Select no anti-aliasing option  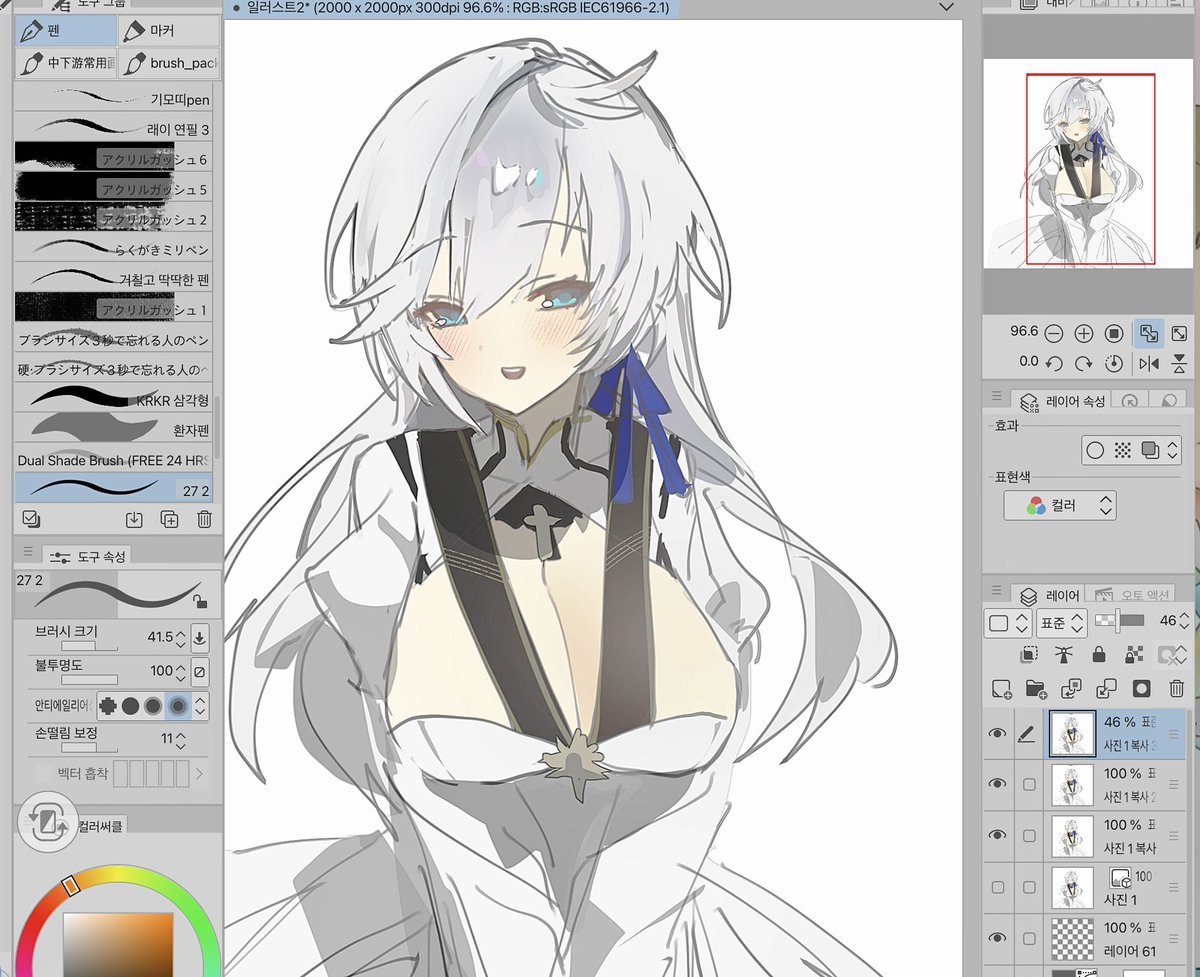click(x=109, y=706)
